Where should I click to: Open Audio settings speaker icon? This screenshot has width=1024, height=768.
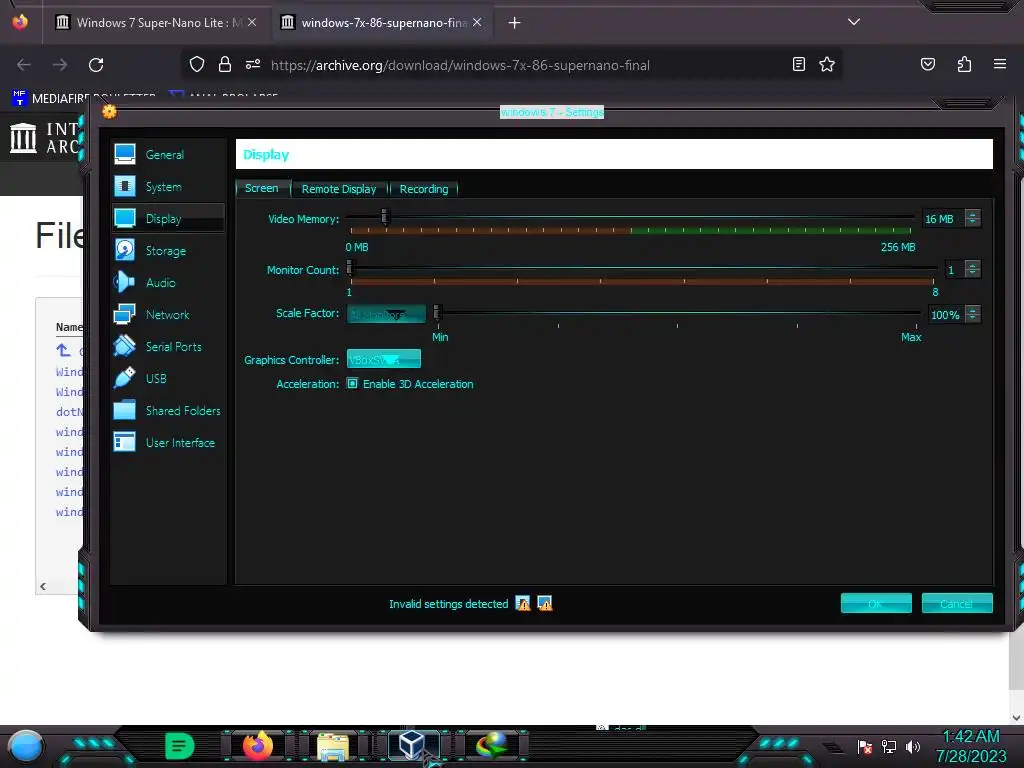[125, 282]
